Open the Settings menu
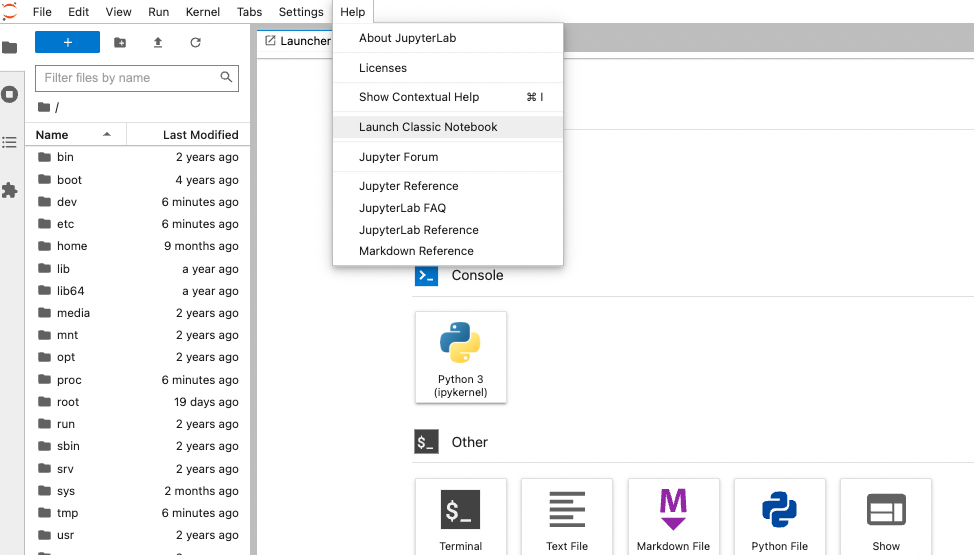 tap(301, 12)
